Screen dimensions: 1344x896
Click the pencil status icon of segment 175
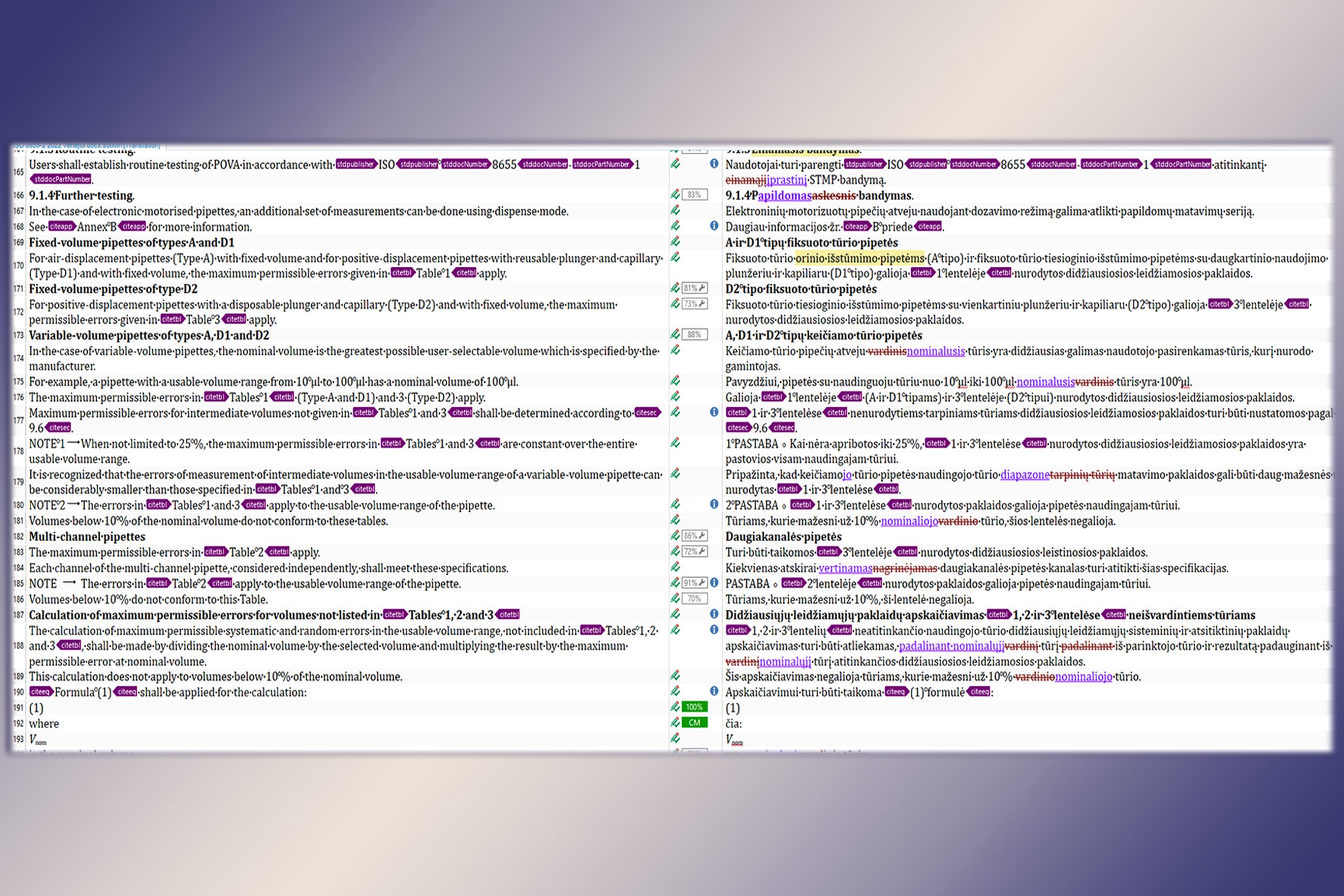(676, 381)
